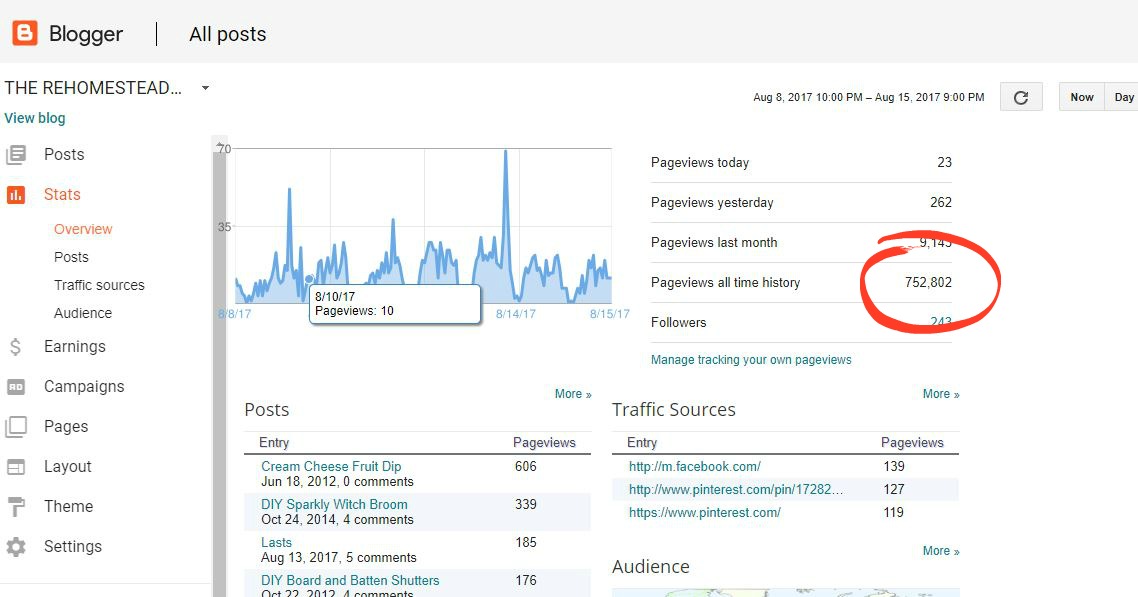1138x597 pixels.
Task: Click the Pageviews last month label
Action: coord(713,242)
